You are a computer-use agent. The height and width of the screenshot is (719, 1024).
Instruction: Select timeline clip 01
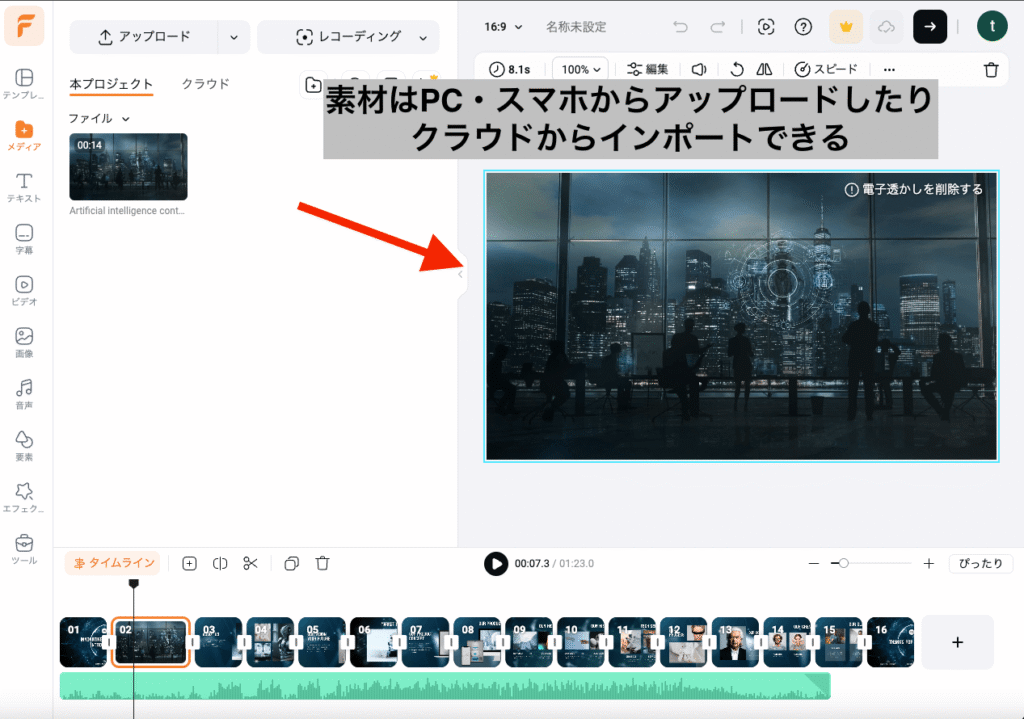tap(83, 643)
